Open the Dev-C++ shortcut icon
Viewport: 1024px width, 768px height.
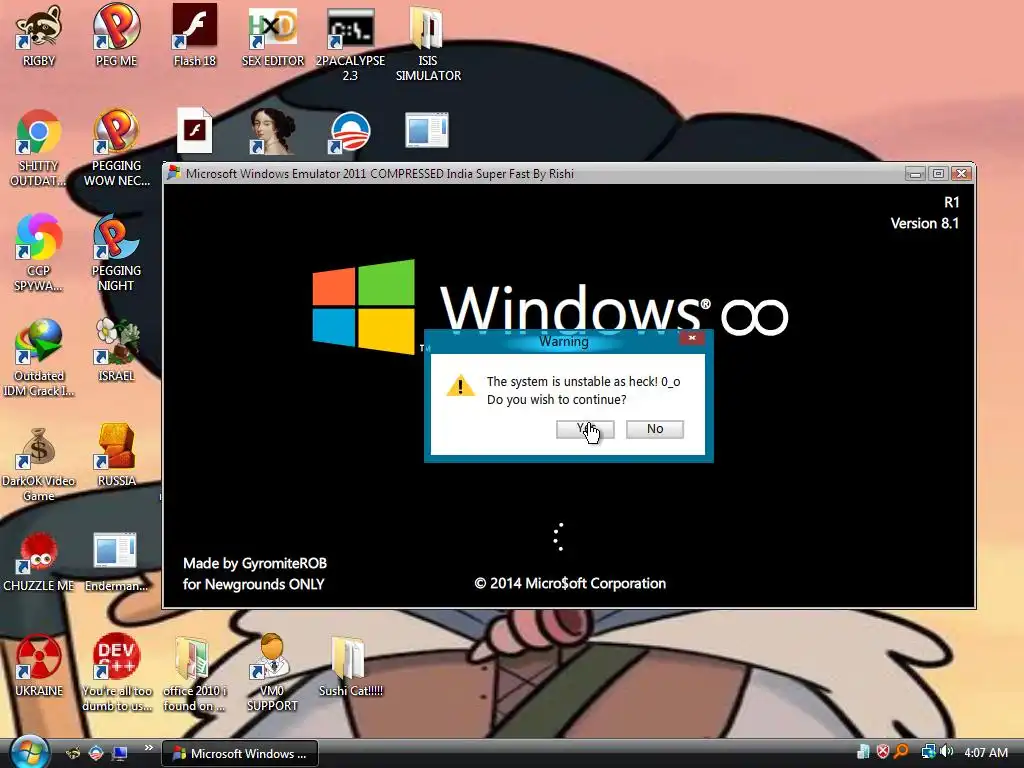point(116,673)
